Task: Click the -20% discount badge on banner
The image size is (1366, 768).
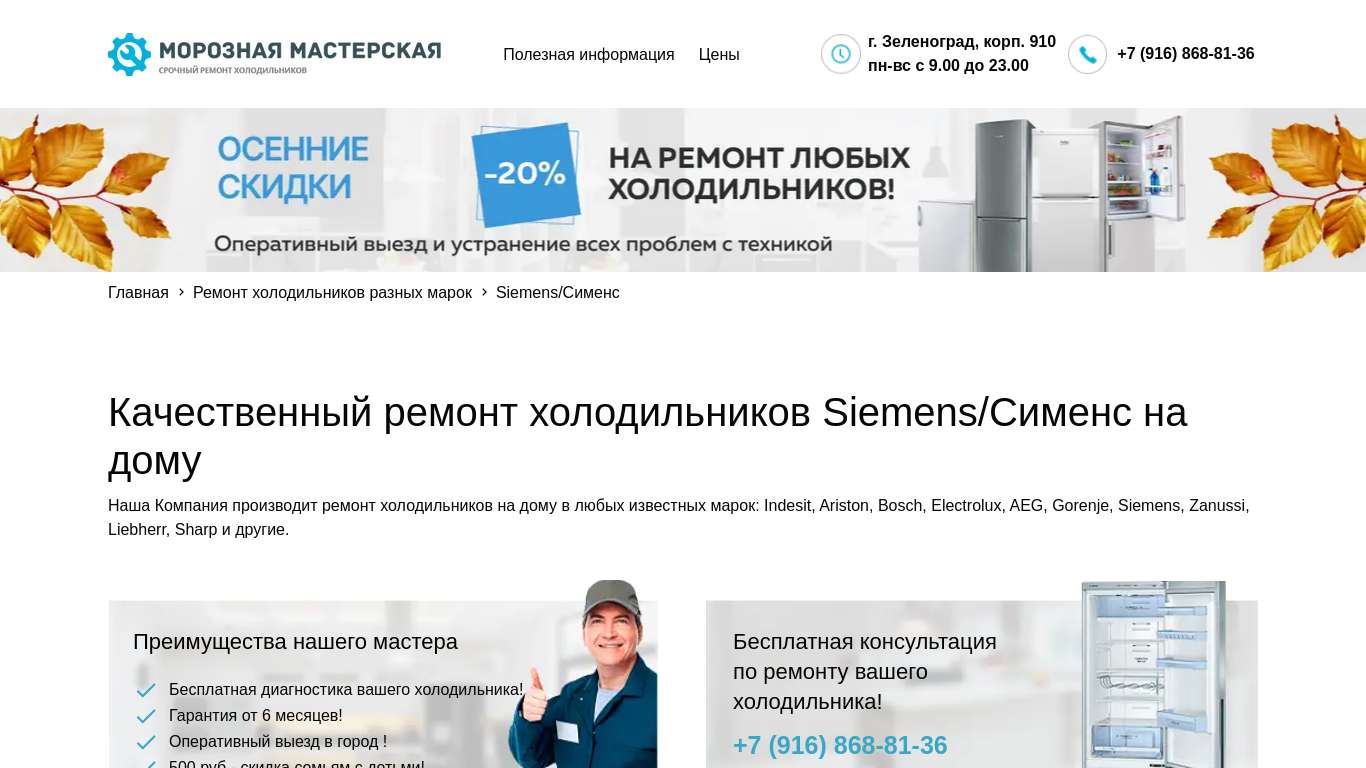Action: (526, 174)
